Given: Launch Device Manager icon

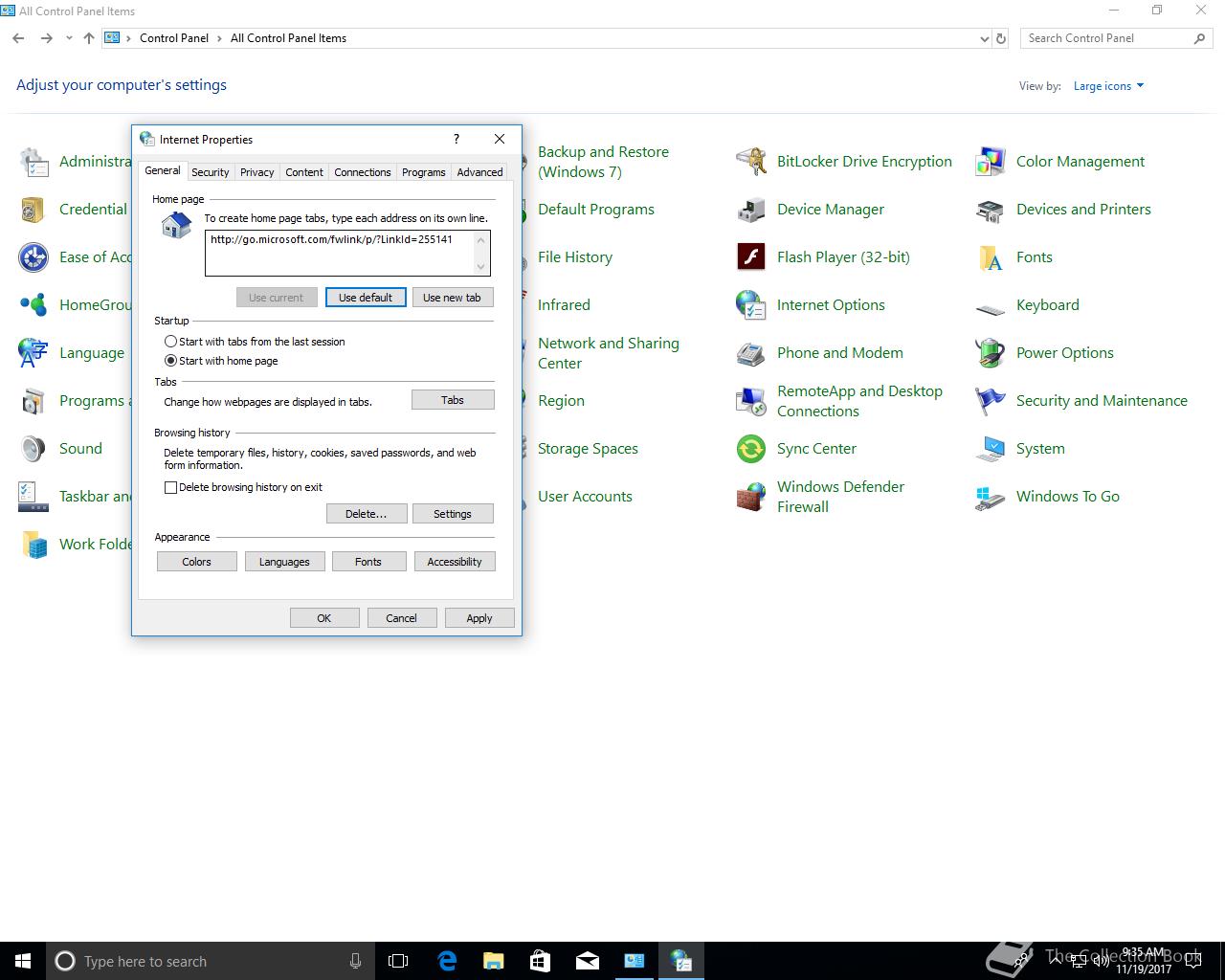Looking at the screenshot, I should coord(751,210).
